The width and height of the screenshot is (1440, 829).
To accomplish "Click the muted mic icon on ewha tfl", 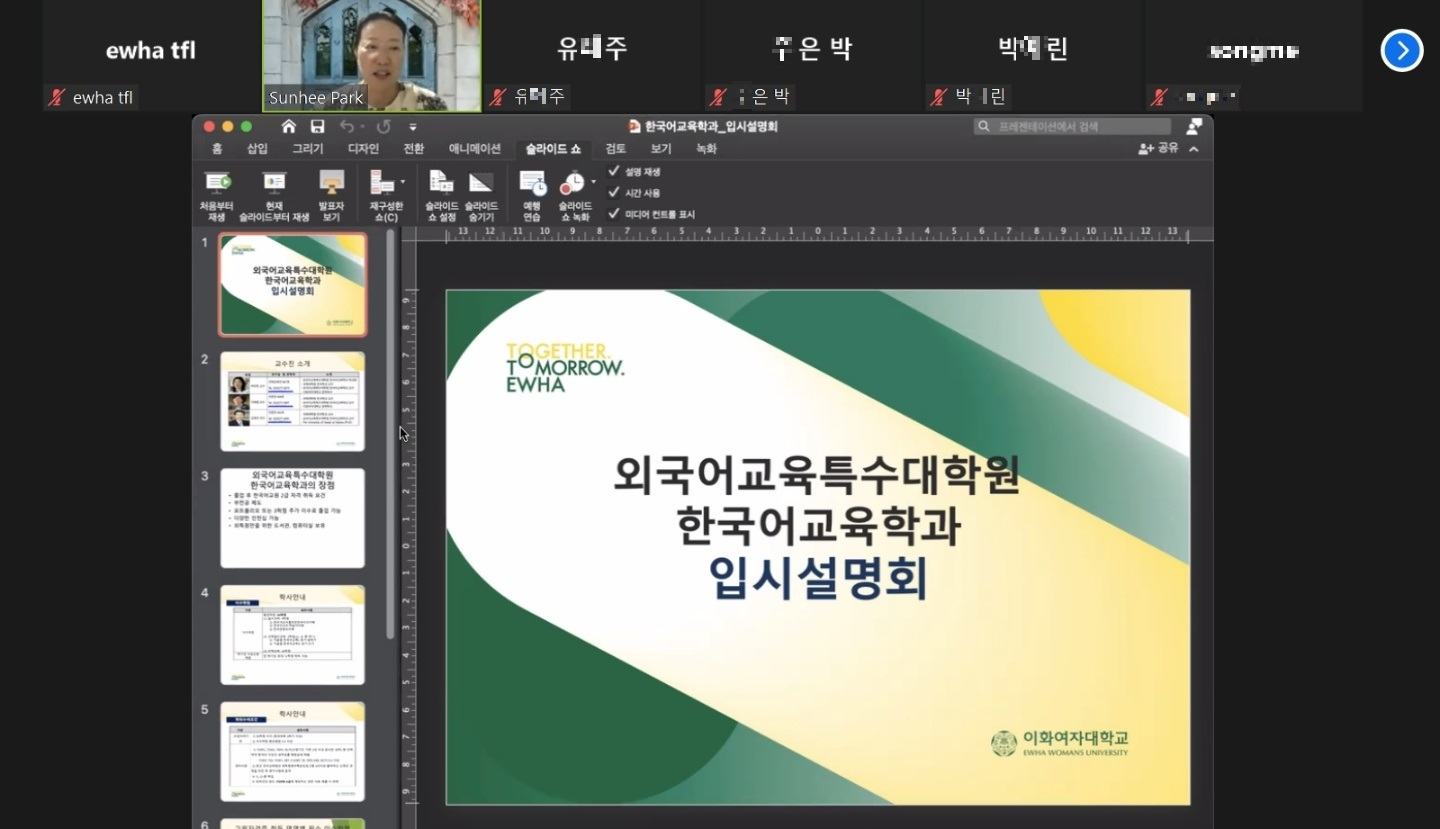I will coord(57,97).
